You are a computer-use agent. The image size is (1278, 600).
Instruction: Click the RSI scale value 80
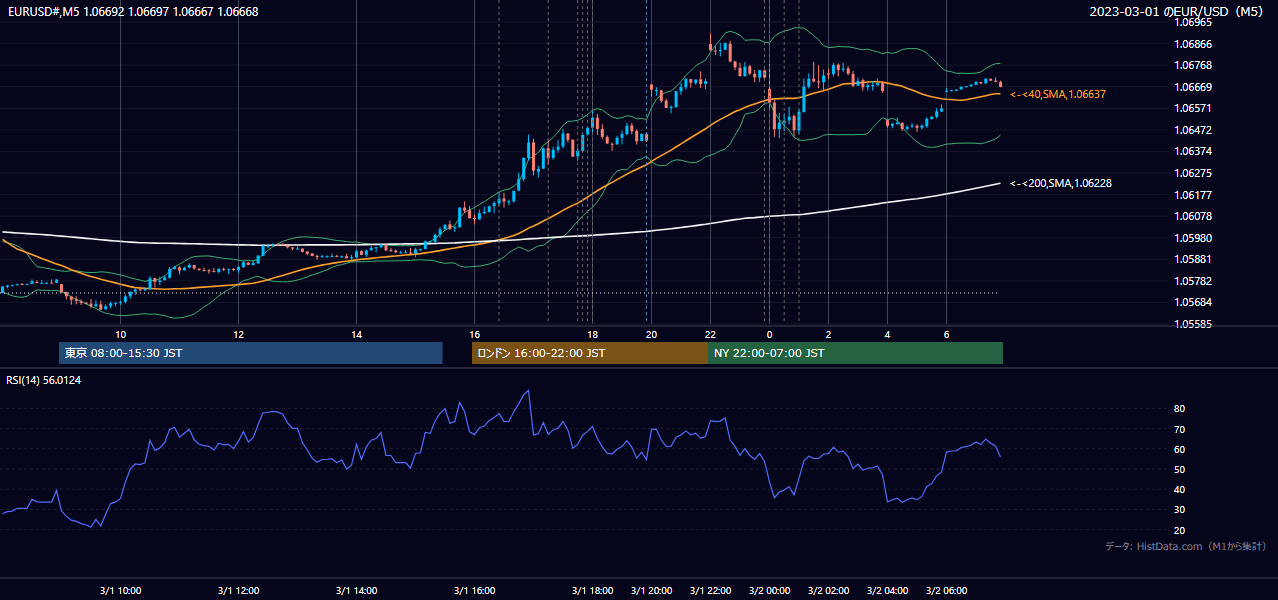[1179, 409]
